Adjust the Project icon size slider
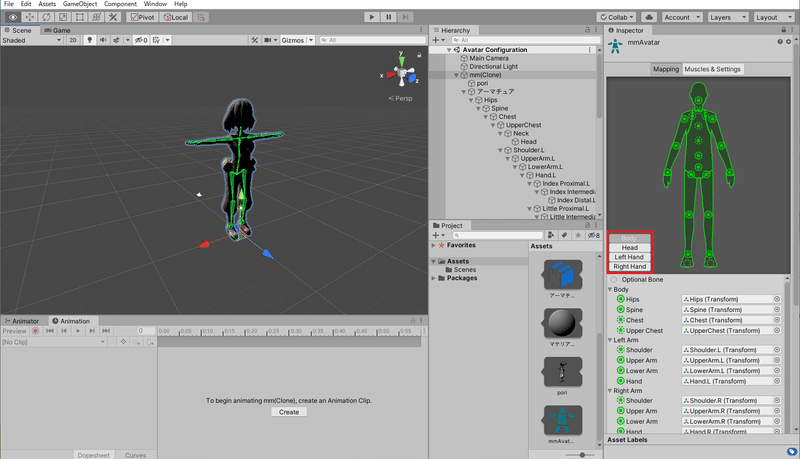 click(581, 454)
